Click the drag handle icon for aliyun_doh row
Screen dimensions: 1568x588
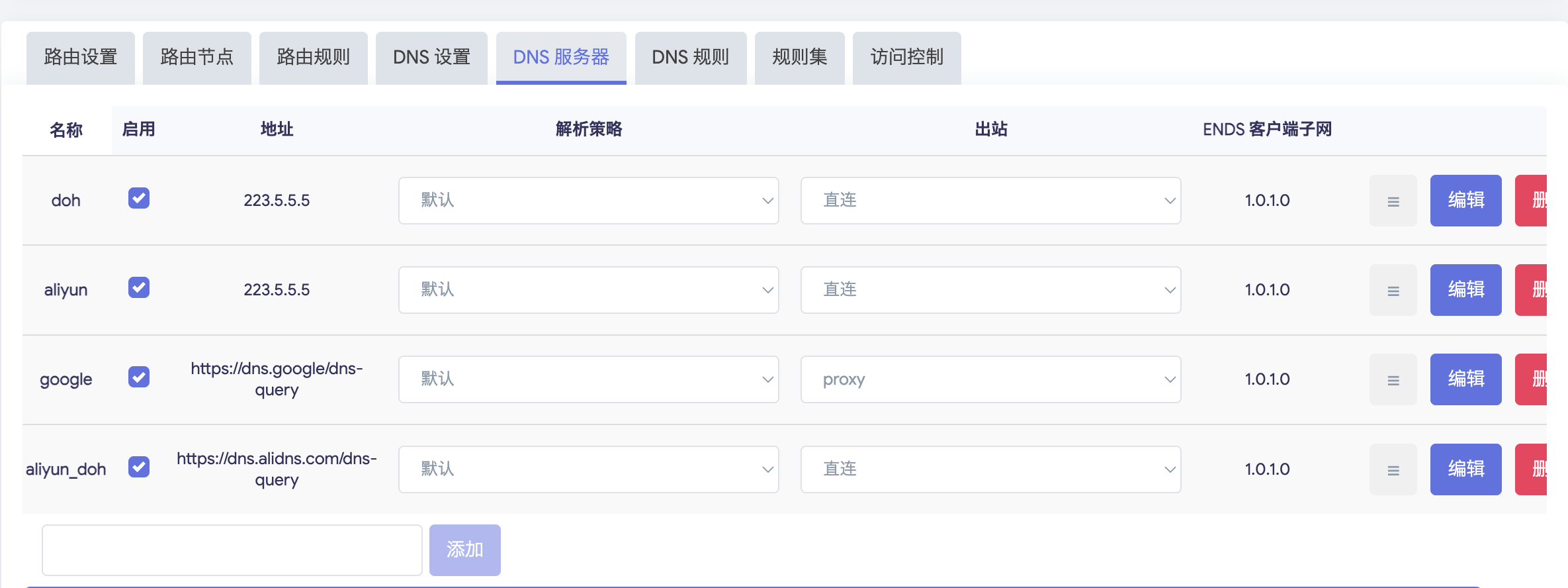1393,469
